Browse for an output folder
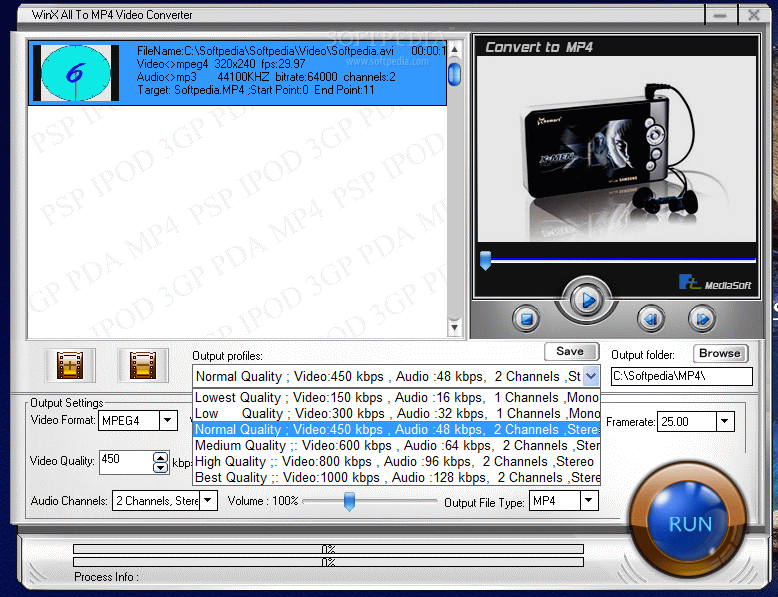The image size is (778, 597). [720, 353]
